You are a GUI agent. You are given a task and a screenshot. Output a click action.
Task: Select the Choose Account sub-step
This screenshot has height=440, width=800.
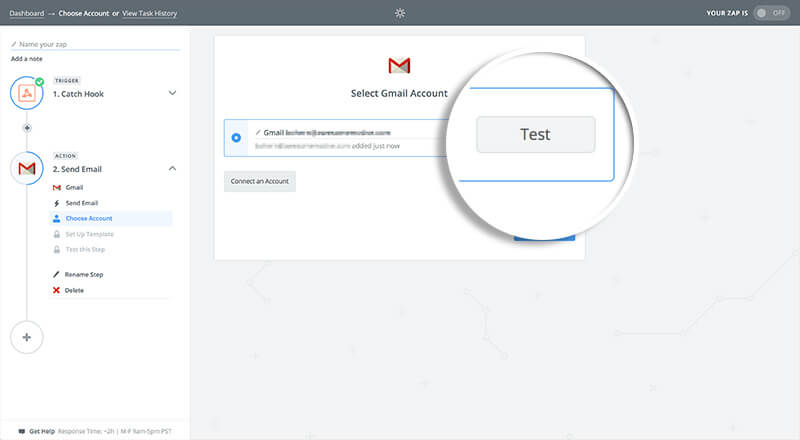coord(111,218)
